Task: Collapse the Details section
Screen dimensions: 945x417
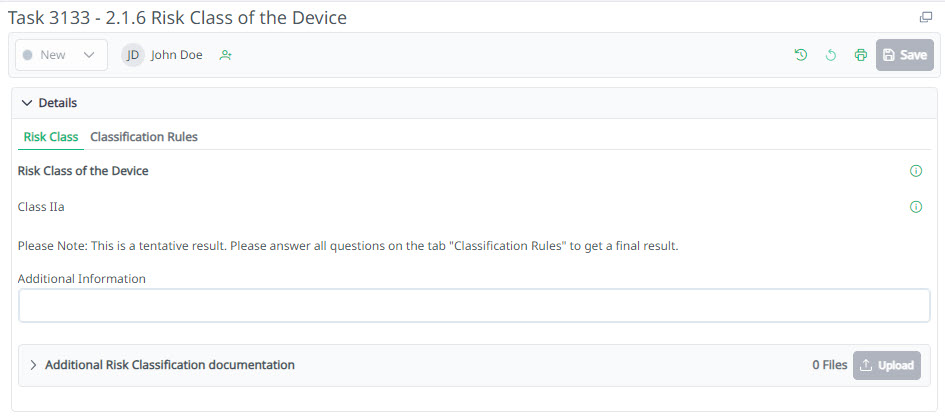Action: [x=27, y=103]
